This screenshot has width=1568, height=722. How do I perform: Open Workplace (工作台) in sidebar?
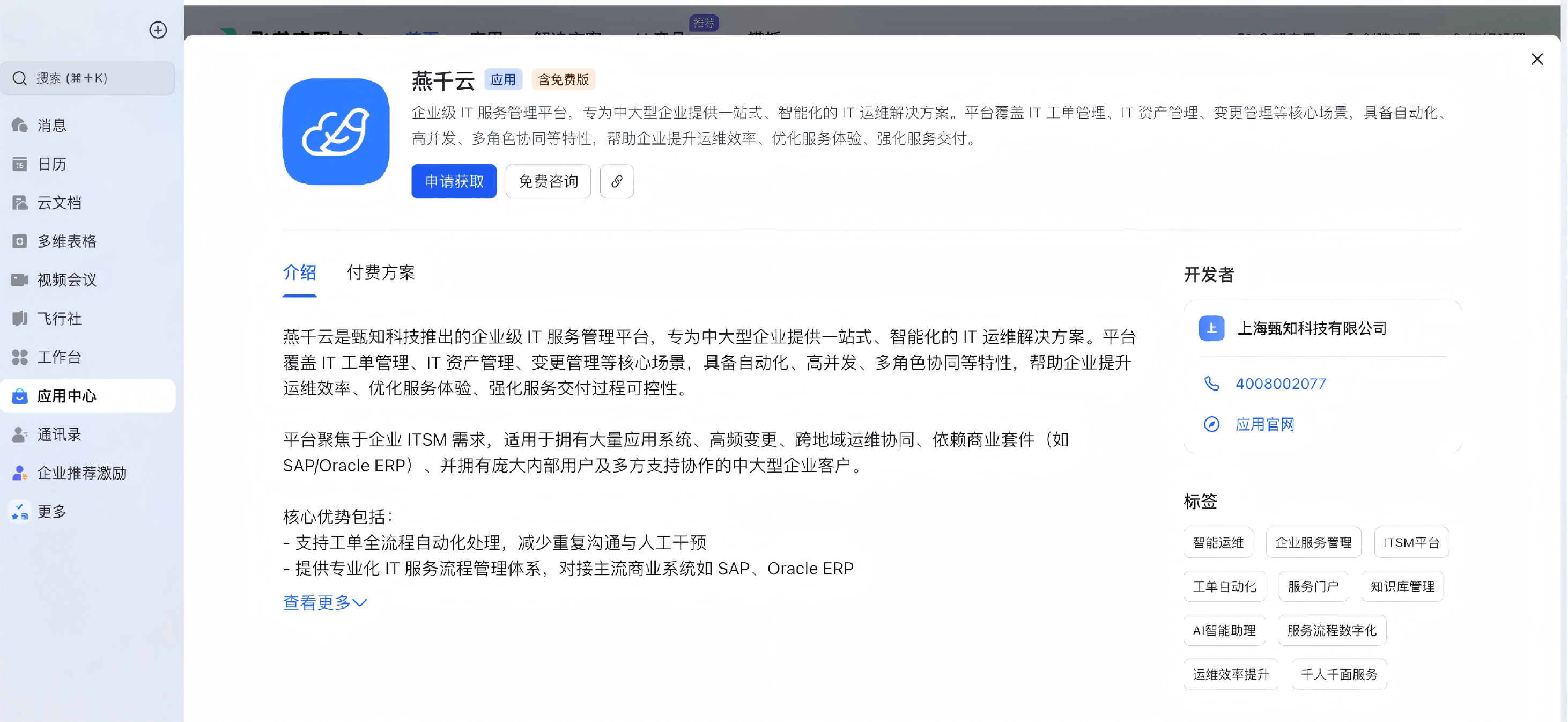58,357
